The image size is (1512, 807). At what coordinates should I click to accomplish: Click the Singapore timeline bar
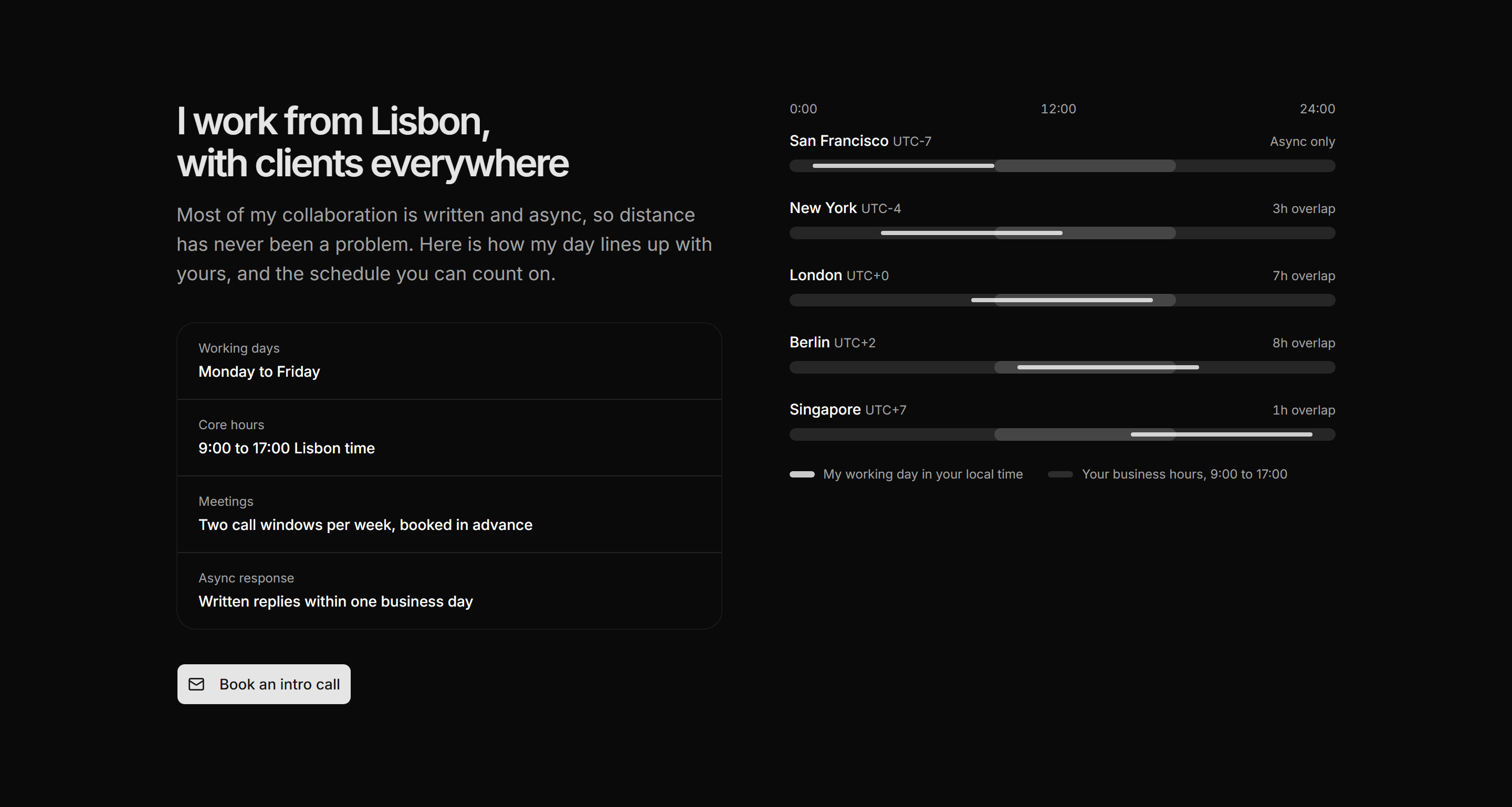(1062, 434)
